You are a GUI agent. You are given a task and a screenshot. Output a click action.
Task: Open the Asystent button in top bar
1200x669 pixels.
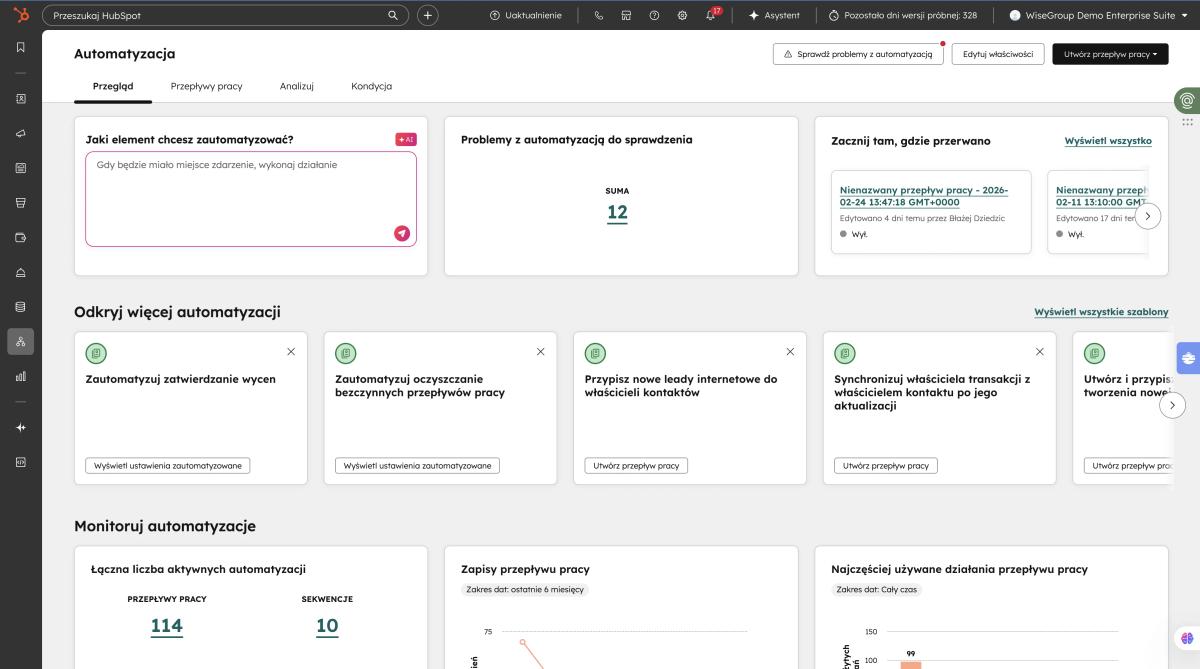[x=775, y=15]
